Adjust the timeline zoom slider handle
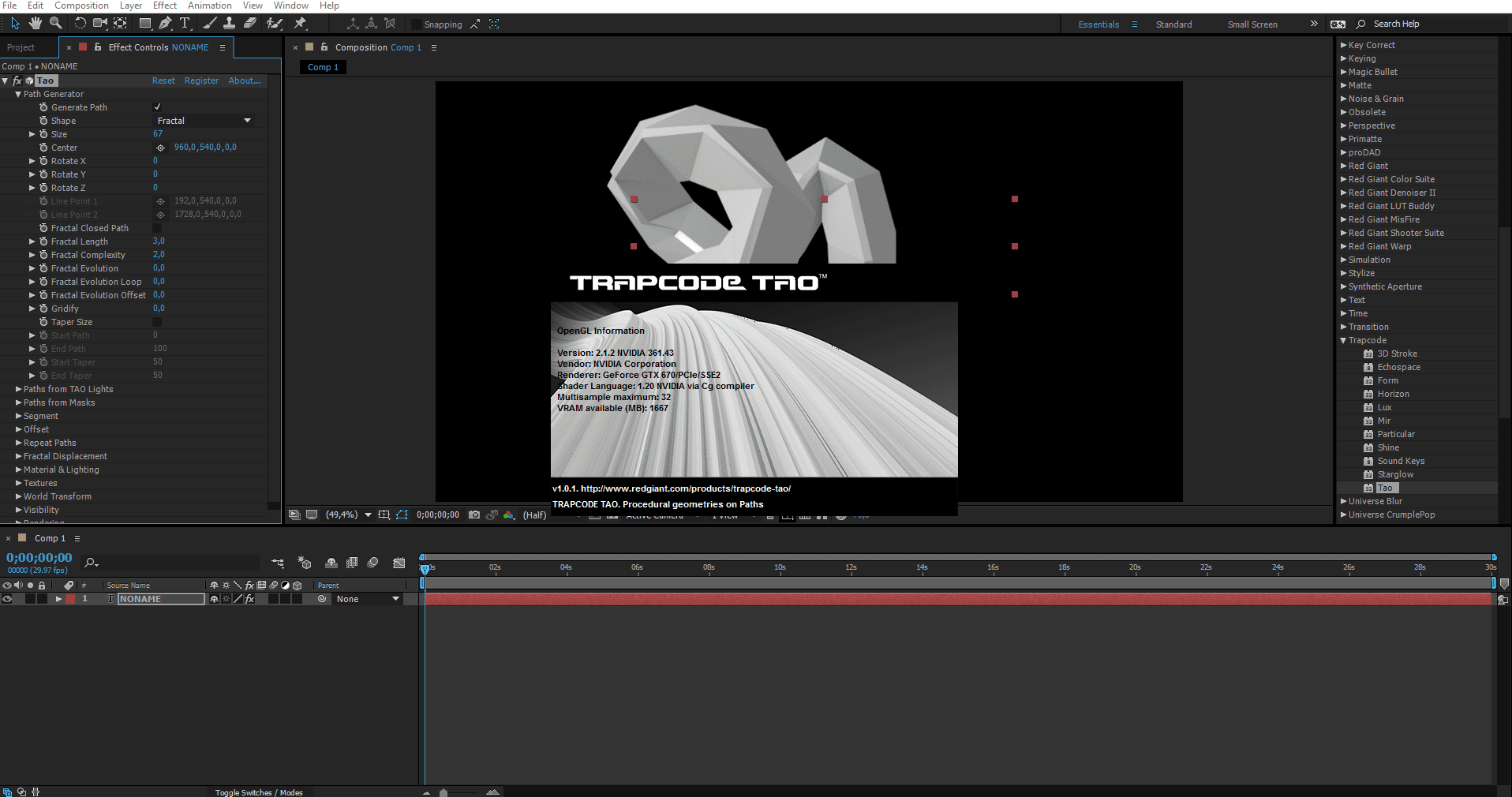This screenshot has height=797, width=1512. point(443,792)
